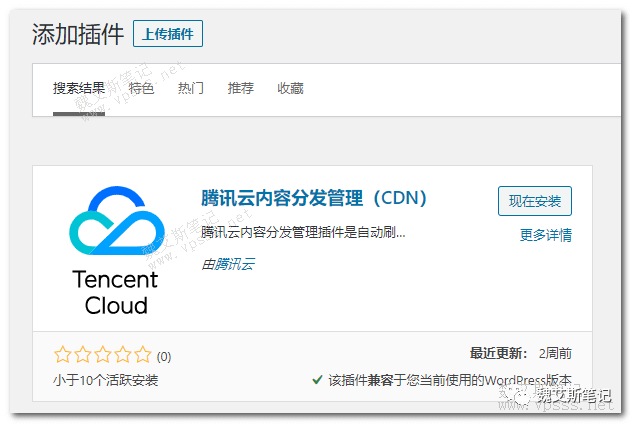This screenshot has width=632, height=424.
Task: Click the fourth rating star
Action: (122, 354)
